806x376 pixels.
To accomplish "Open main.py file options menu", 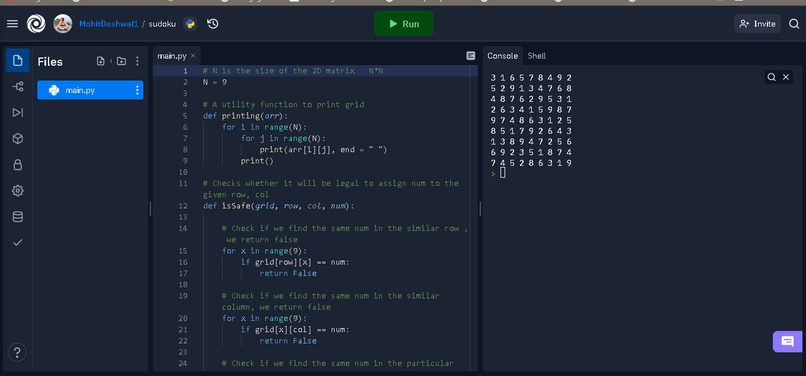I will tap(137, 90).
